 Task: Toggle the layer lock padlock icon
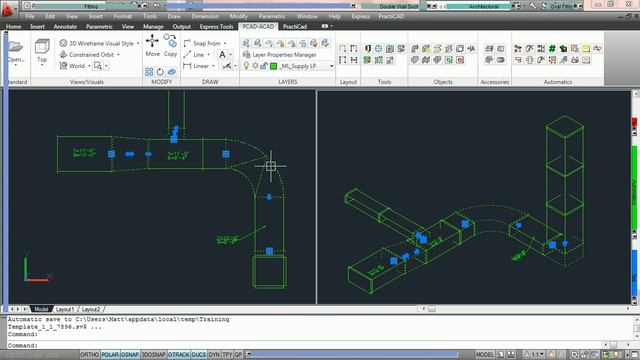(264, 66)
